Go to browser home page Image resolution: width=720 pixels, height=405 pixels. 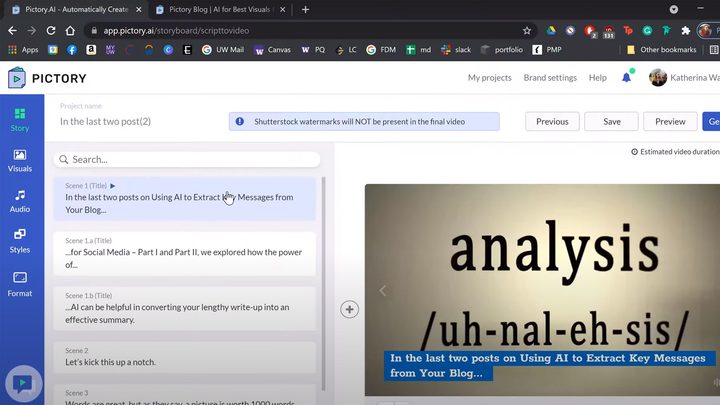[x=70, y=31]
